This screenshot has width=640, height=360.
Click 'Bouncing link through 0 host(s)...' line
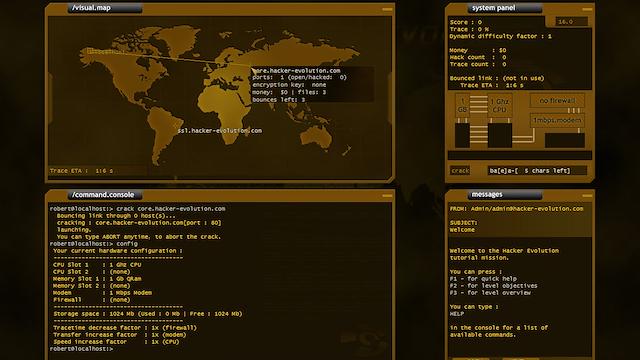click(116, 216)
